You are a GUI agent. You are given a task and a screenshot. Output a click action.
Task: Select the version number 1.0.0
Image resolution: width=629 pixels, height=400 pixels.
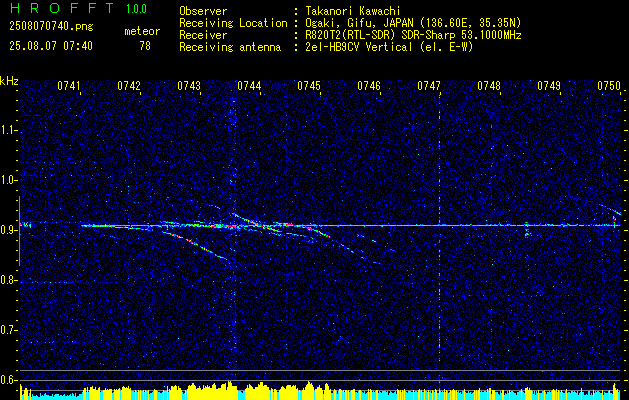136,9
